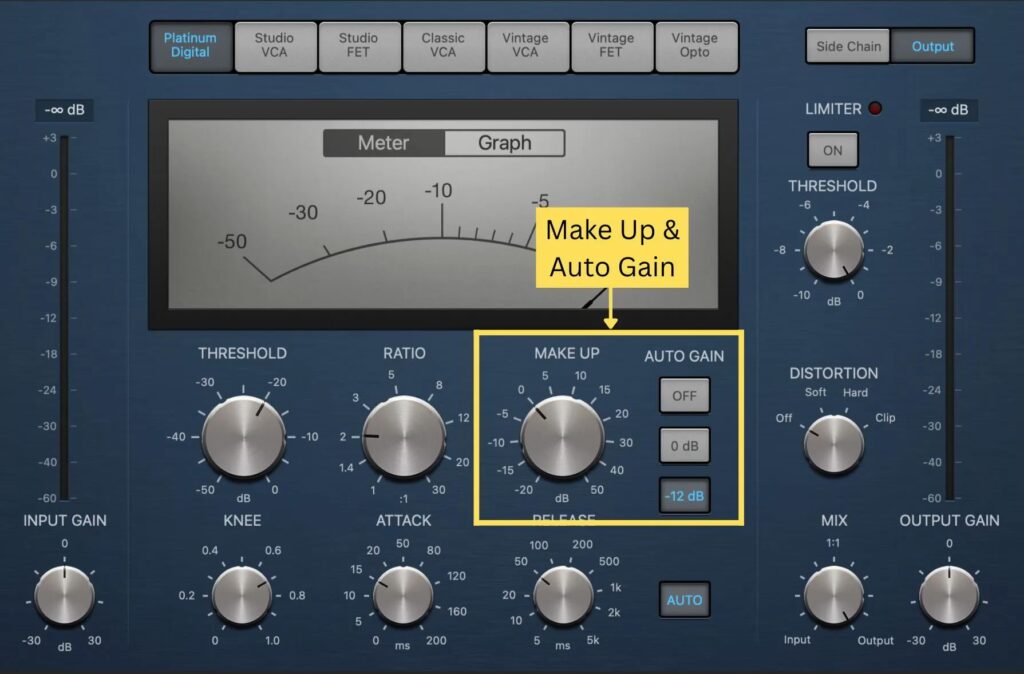Click the compressor Threshold knob
This screenshot has width=1024, height=674.
[x=243, y=437]
